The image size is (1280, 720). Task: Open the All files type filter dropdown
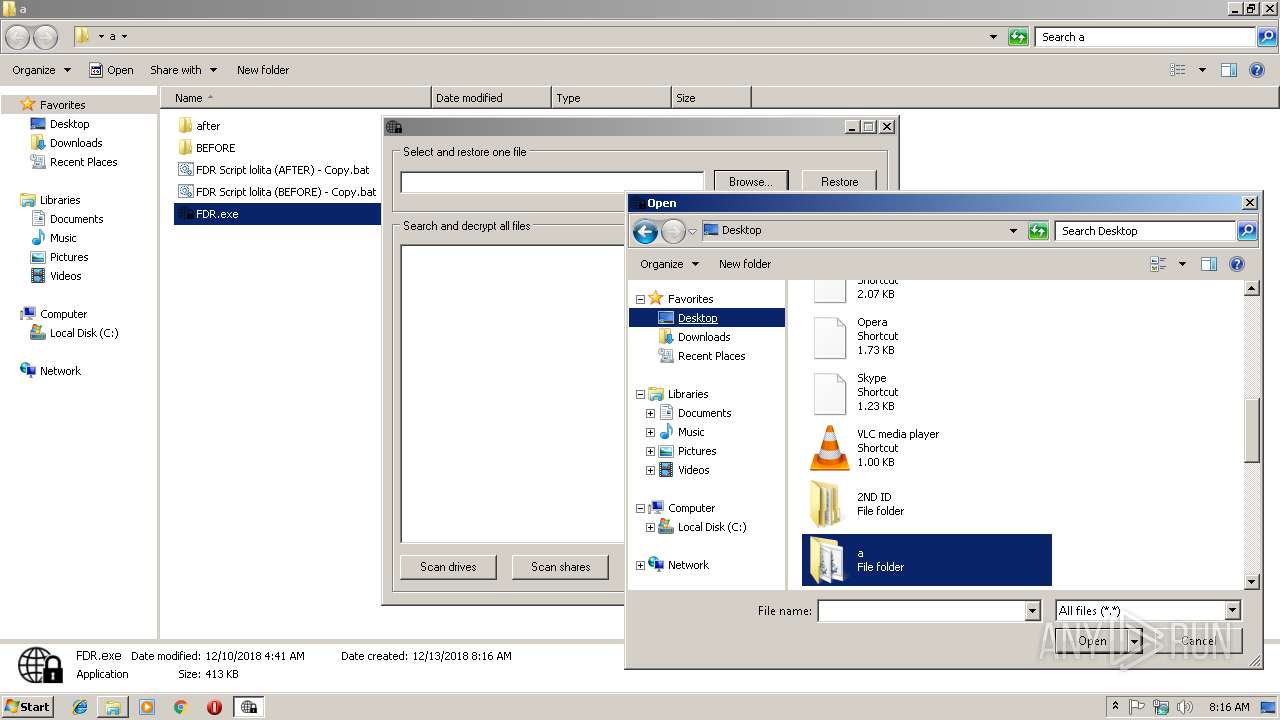click(1232, 611)
